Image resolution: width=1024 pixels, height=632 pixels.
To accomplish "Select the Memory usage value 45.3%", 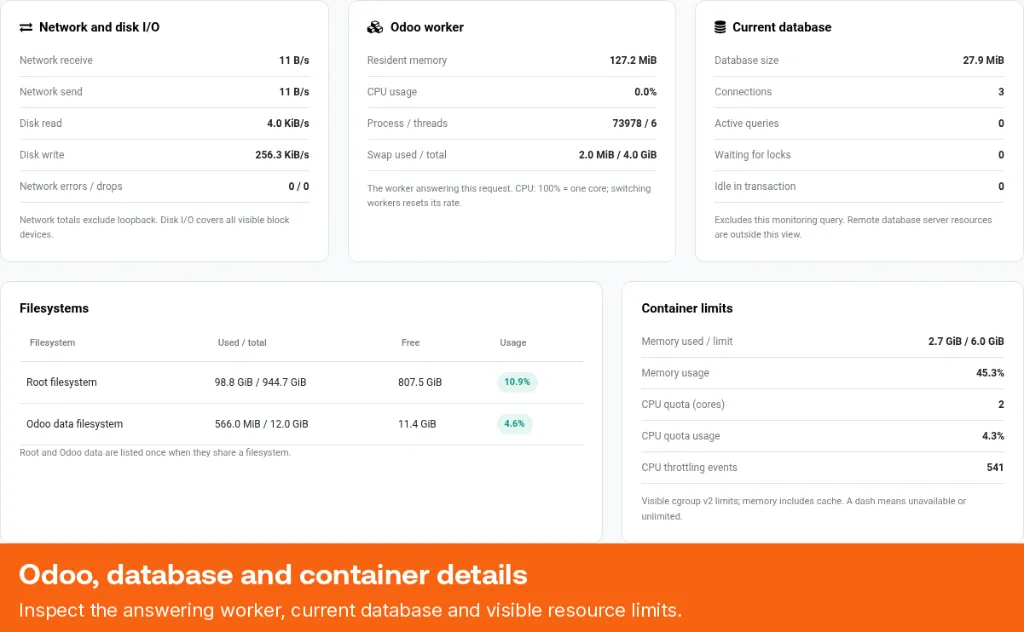I will 990,373.
